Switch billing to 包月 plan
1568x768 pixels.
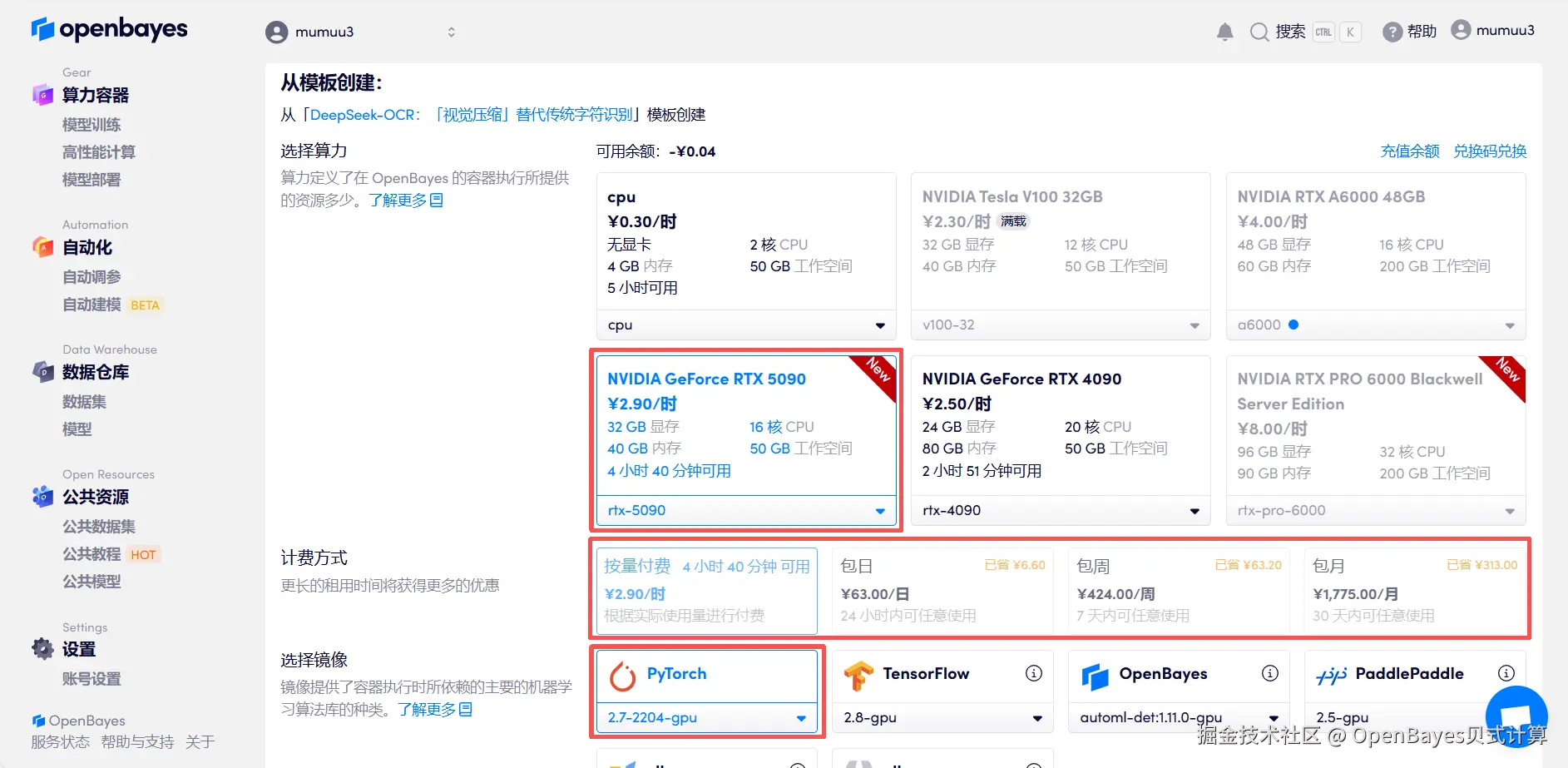[x=1414, y=591]
